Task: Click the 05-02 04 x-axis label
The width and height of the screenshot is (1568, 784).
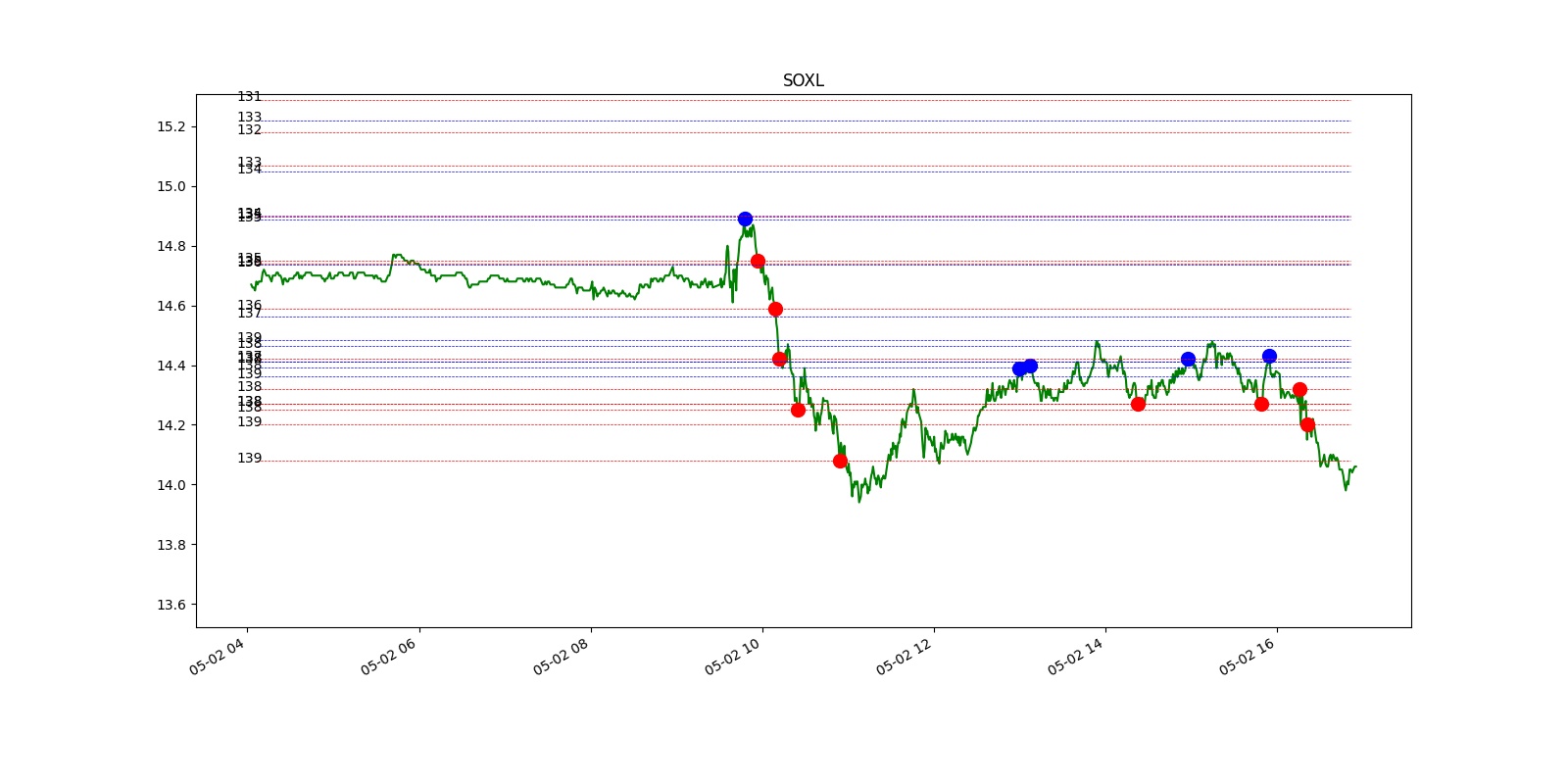Action: coord(217,656)
